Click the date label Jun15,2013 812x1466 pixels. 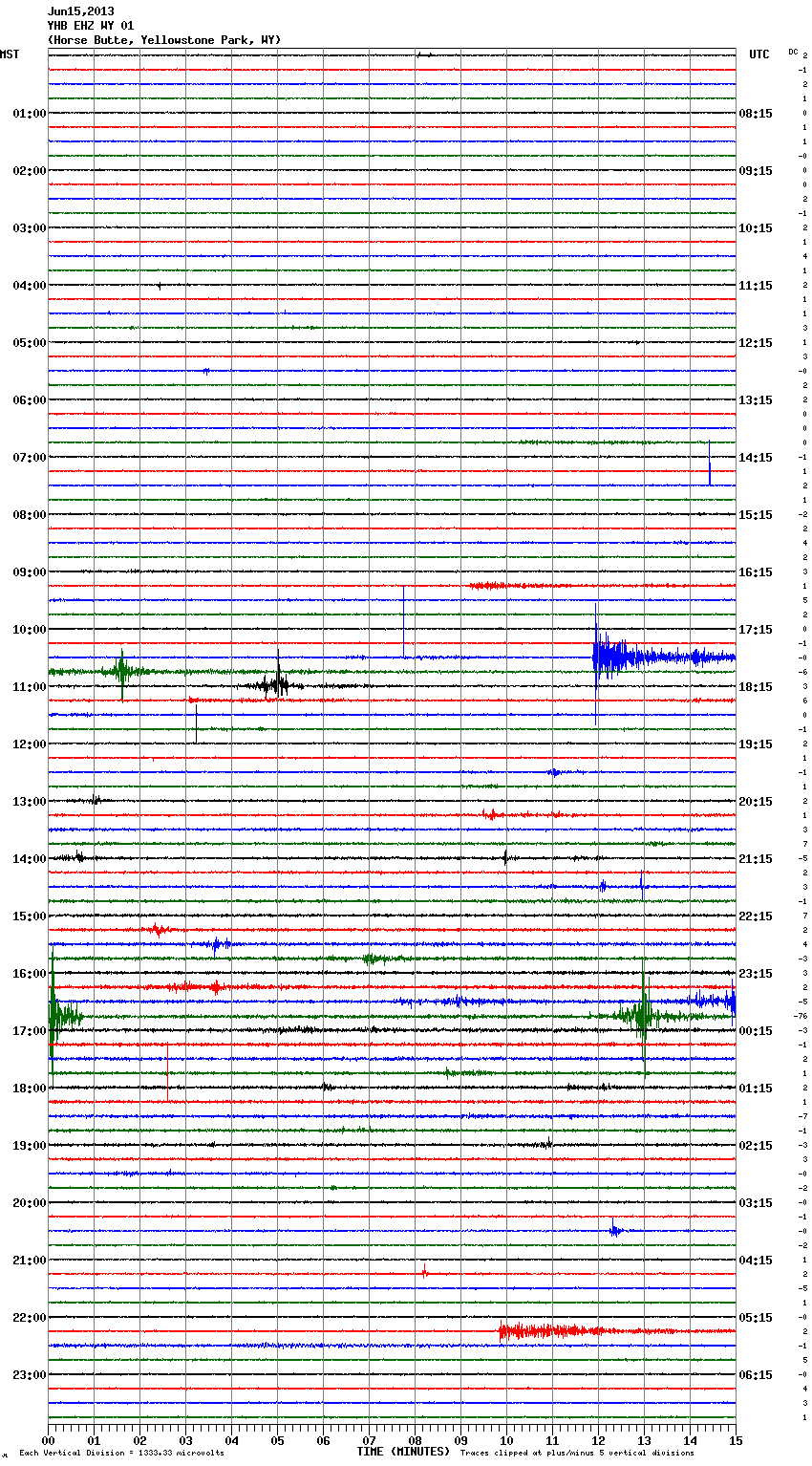(80, 11)
